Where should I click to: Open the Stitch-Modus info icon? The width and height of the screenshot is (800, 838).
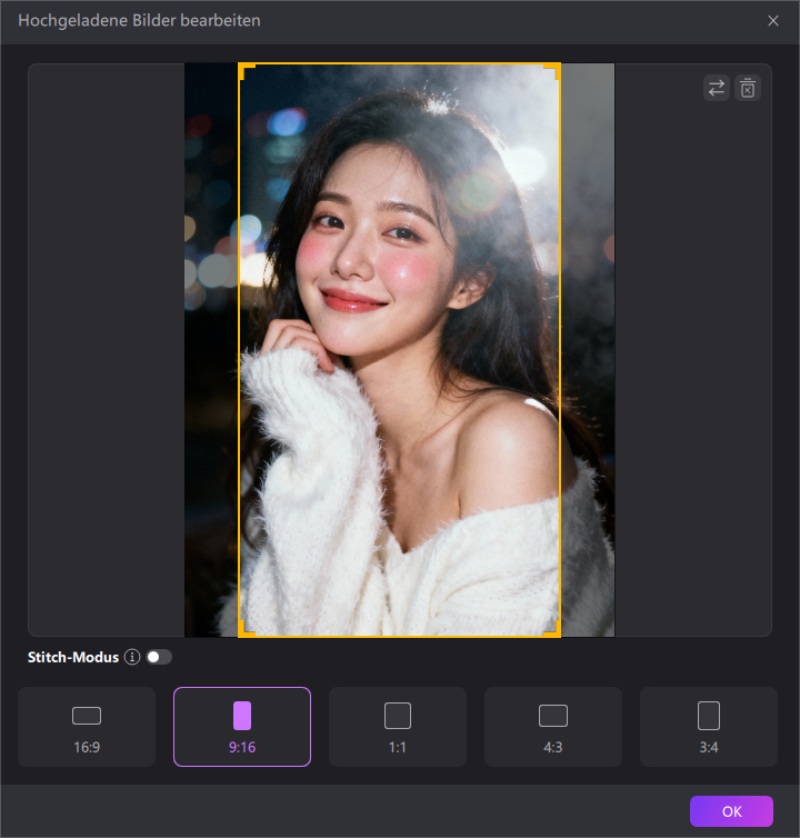[x=132, y=657]
